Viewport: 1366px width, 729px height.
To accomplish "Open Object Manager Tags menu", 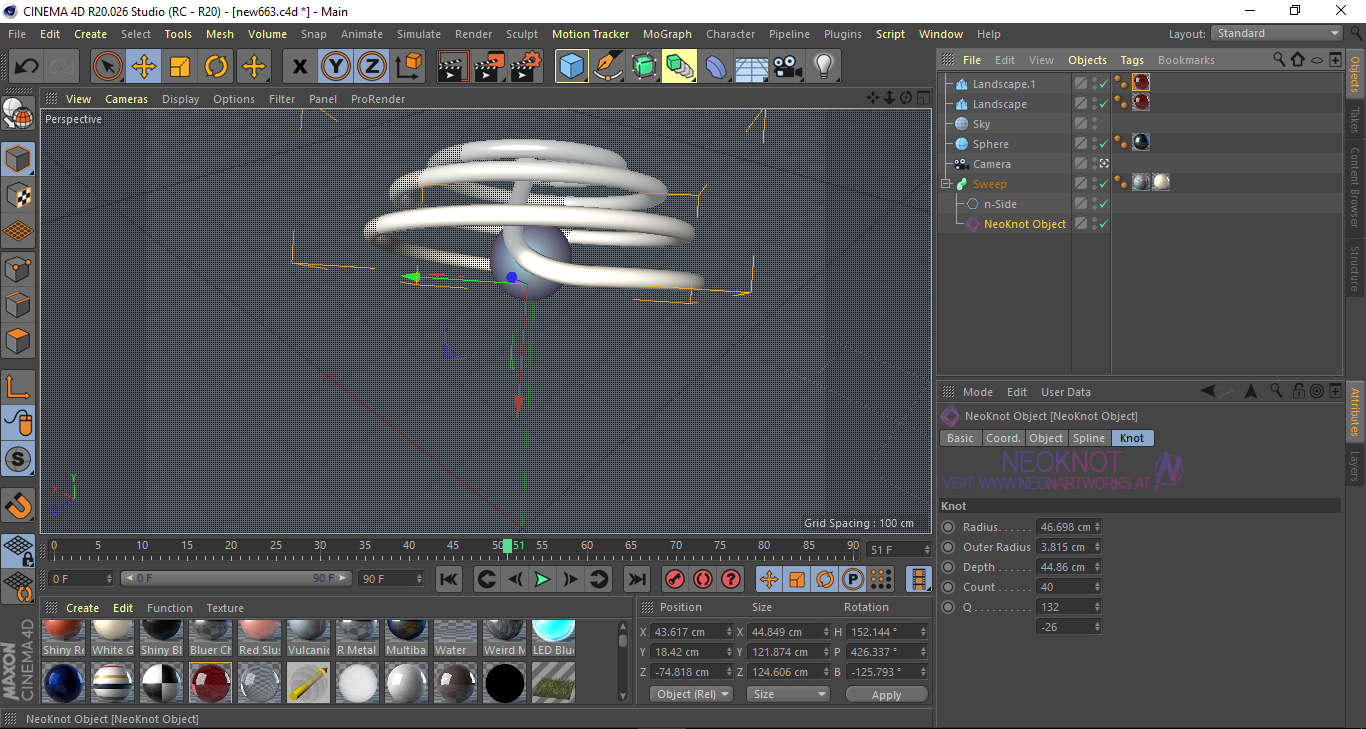I will click(1132, 60).
